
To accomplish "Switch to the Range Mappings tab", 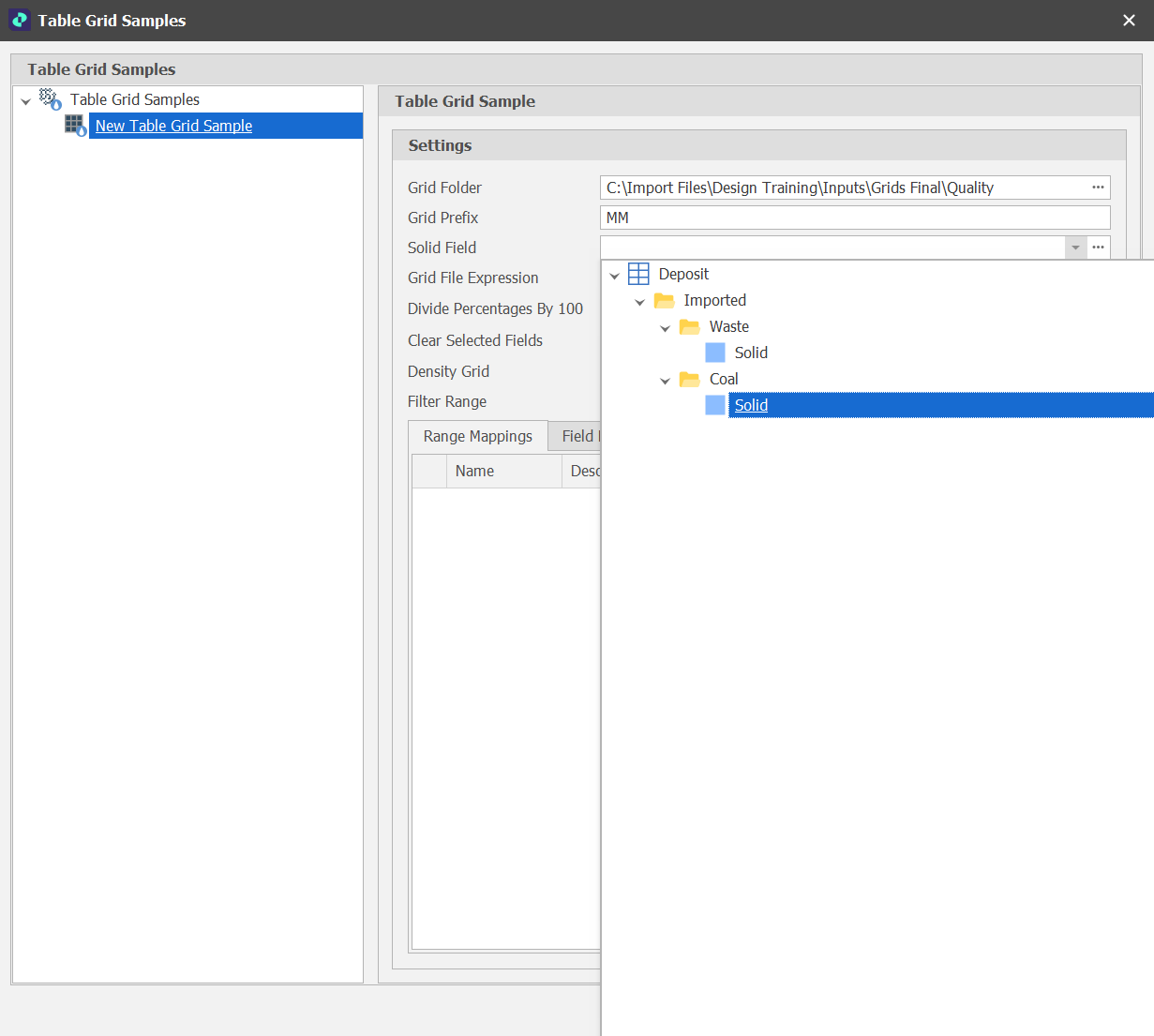I will (478, 436).
